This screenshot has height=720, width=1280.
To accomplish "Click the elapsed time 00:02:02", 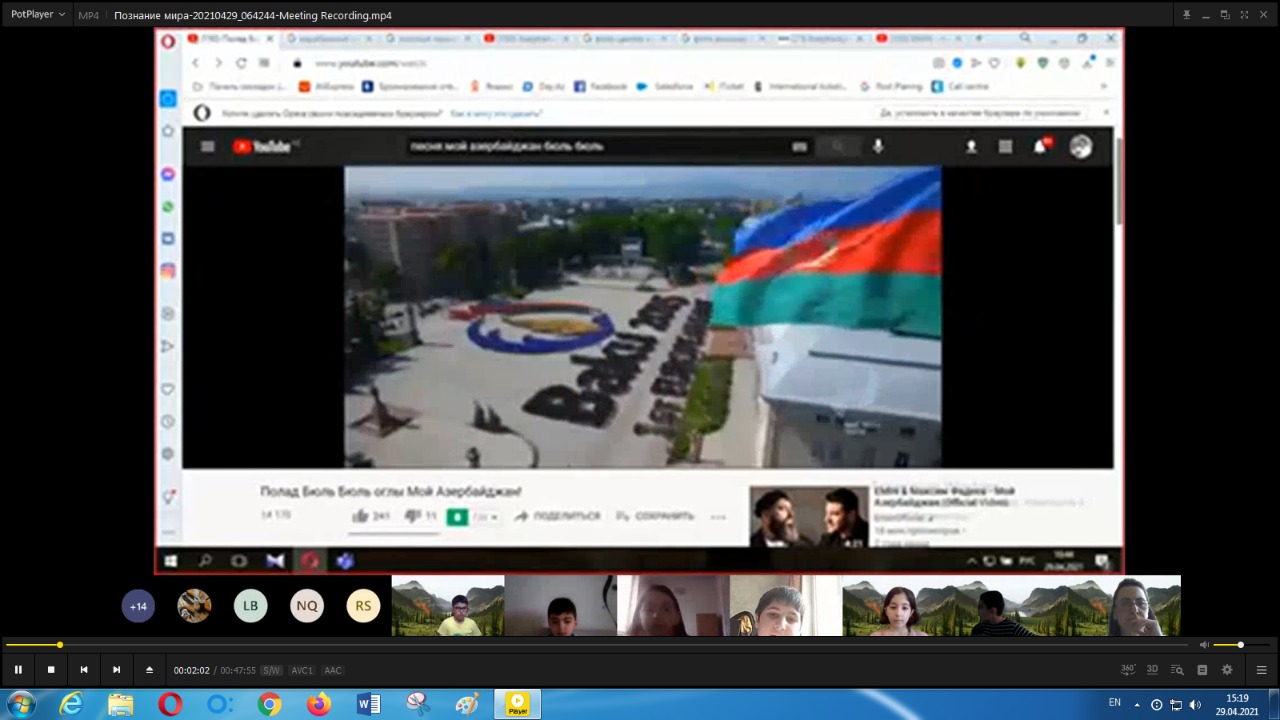I will 191,671.
